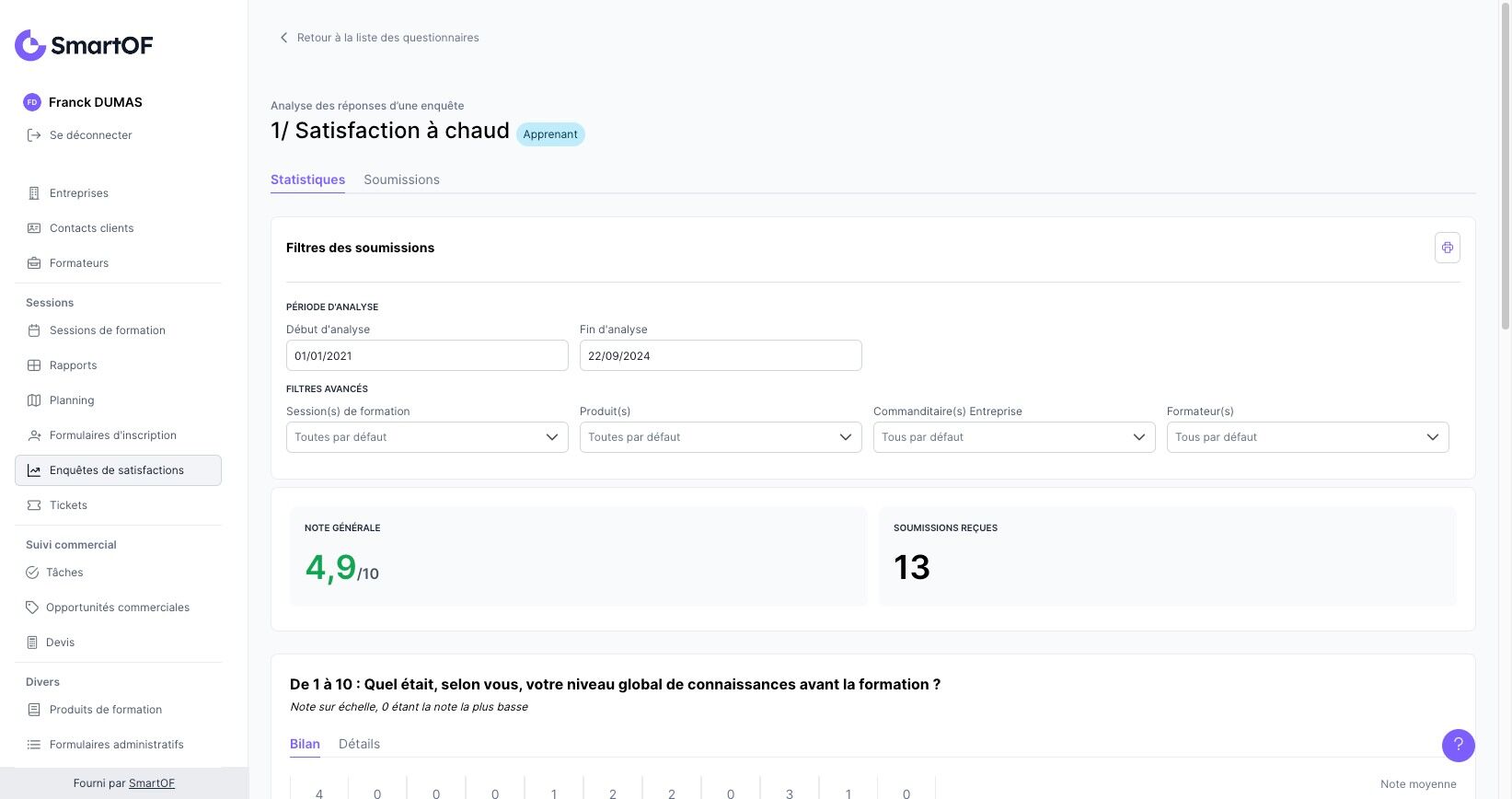Select the Détails tab of the question
Viewport: 1512px width, 799px height.
point(359,744)
